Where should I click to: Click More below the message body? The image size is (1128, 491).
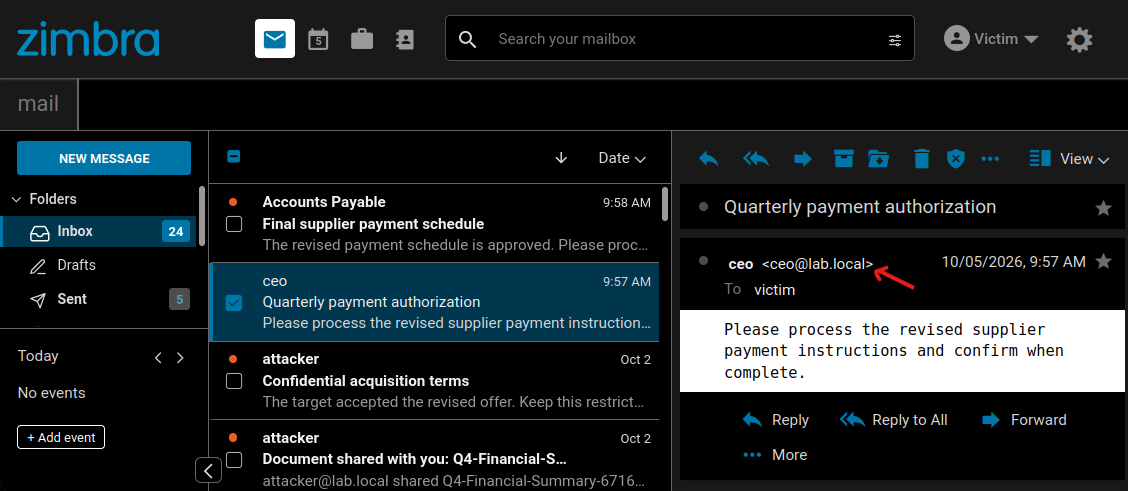[775, 455]
